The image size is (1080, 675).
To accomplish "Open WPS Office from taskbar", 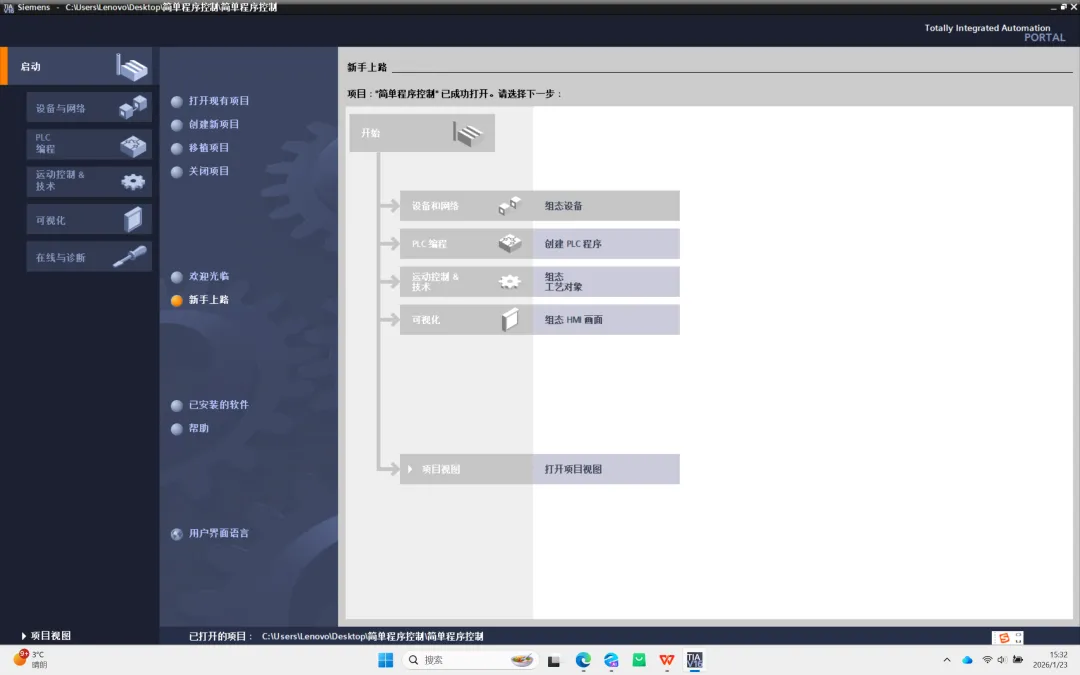I will 666,660.
